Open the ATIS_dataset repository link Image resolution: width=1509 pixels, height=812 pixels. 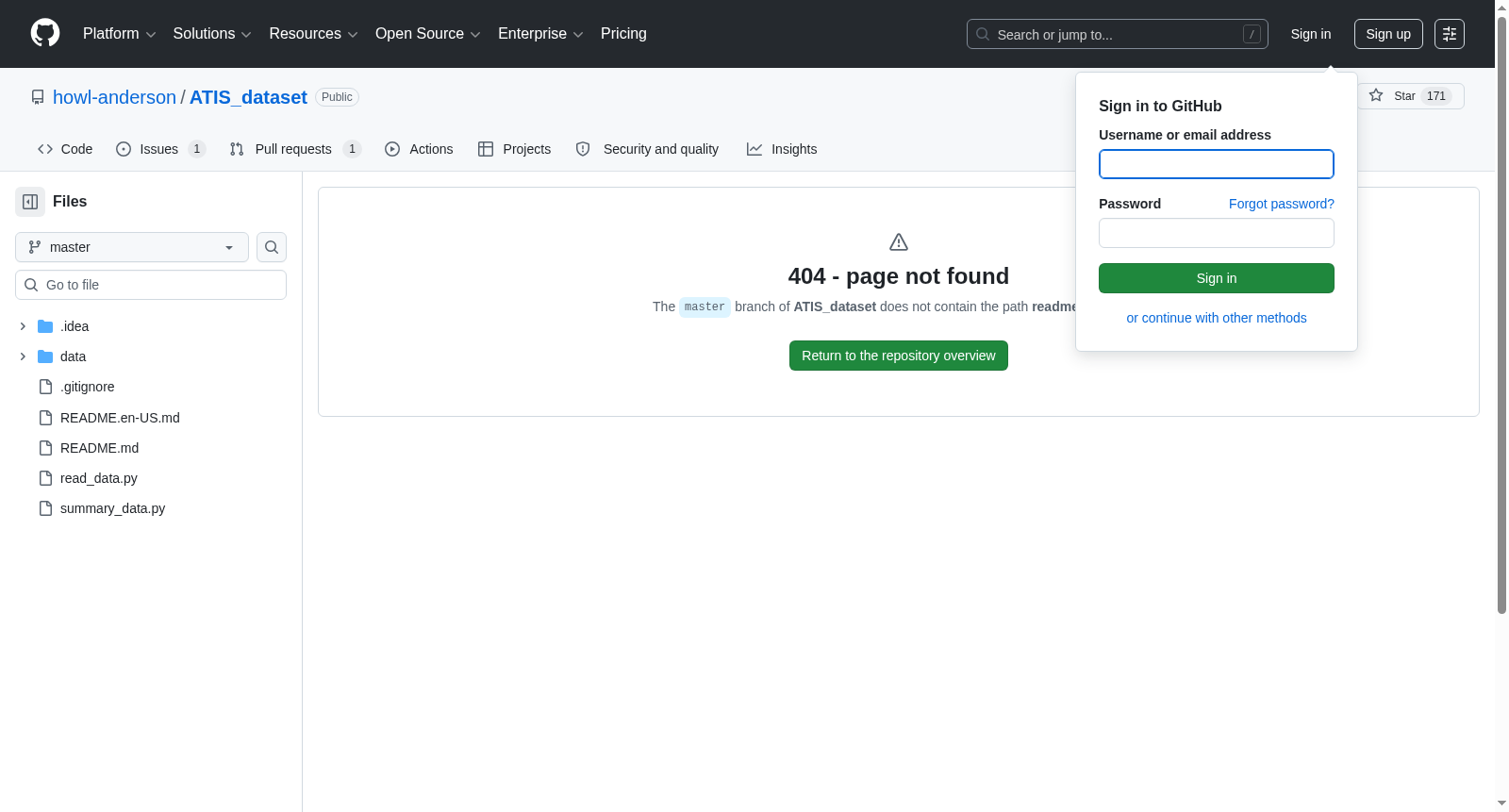tap(248, 97)
